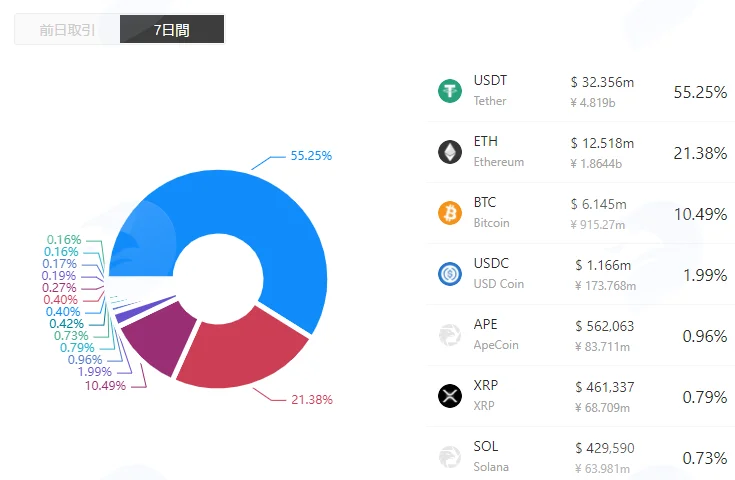Switch to the 前日取引 tab
The height and width of the screenshot is (480, 735).
point(67,30)
